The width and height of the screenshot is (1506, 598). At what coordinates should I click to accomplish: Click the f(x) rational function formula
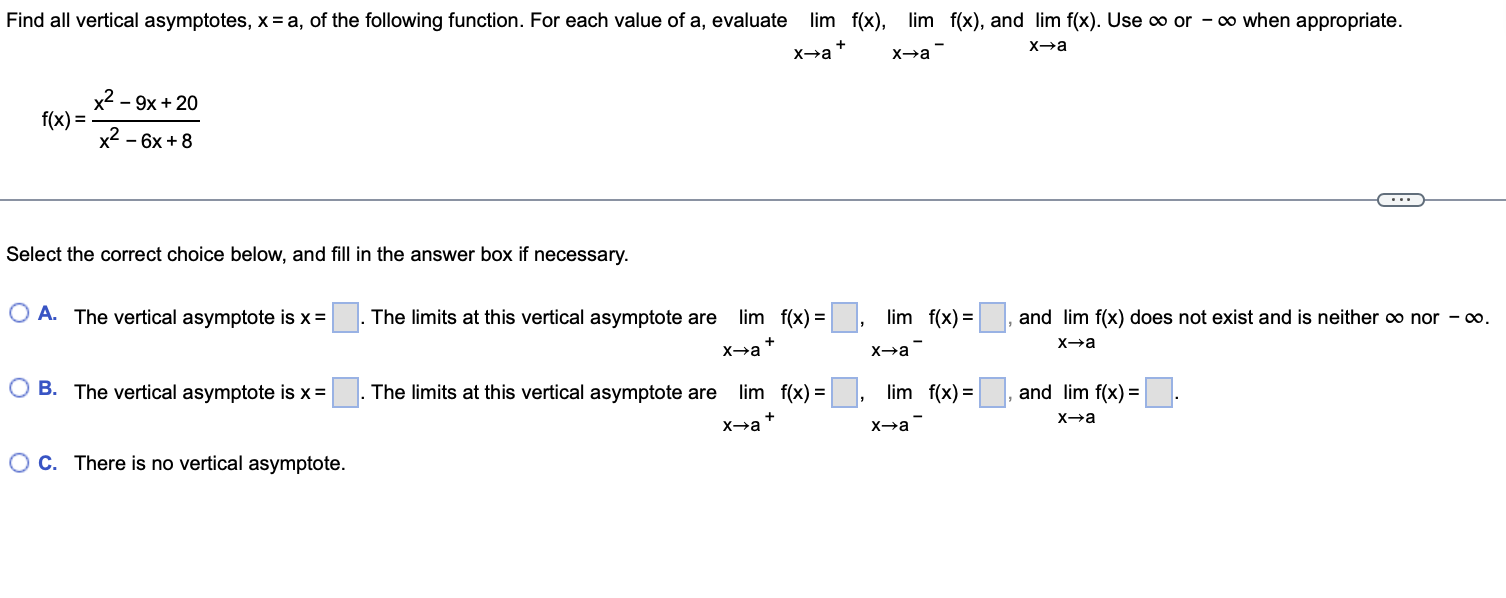point(120,119)
